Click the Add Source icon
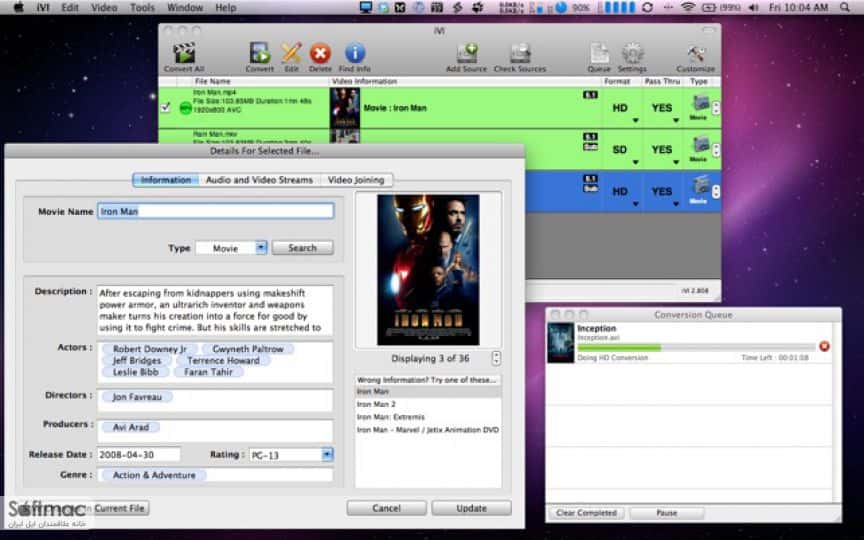Screen dimensions: 864x540 click(467, 53)
